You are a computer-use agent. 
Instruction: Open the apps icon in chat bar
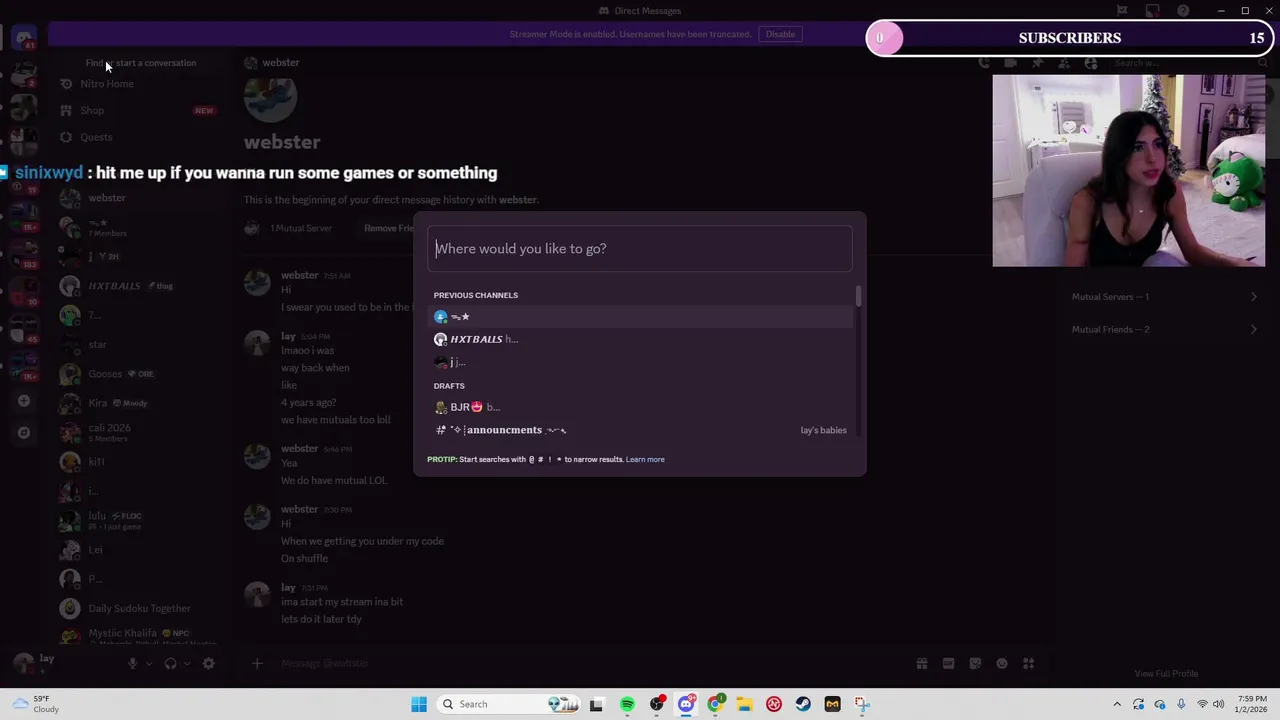1028,663
